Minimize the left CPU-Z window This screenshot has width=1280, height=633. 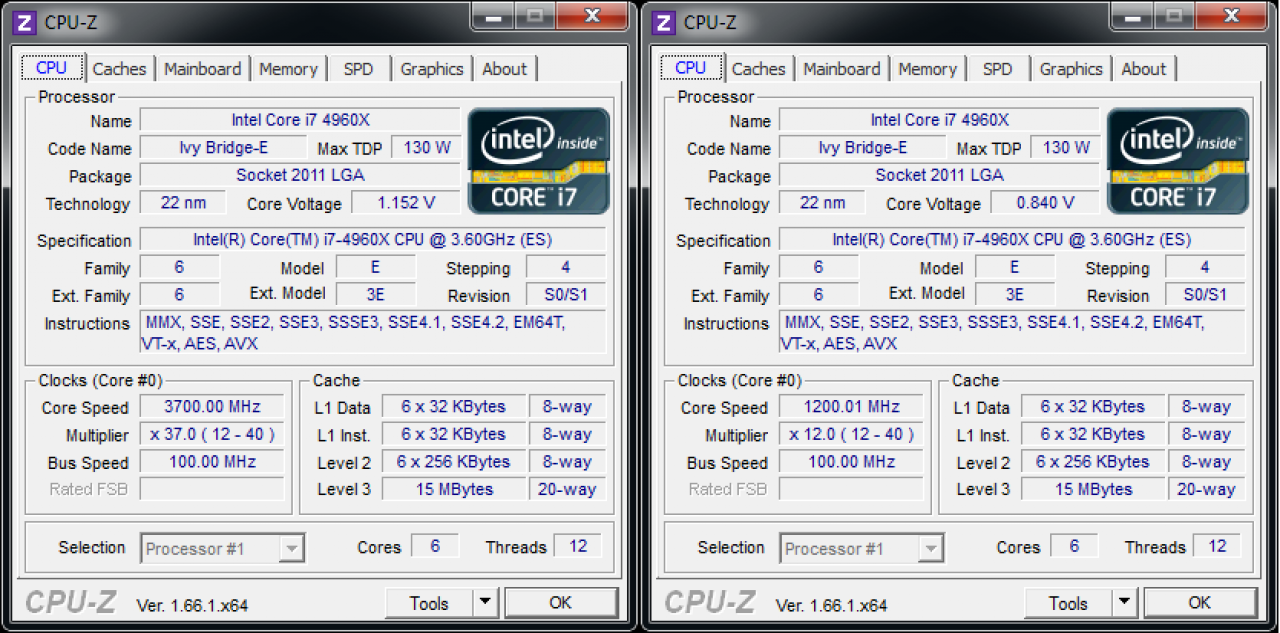492,15
